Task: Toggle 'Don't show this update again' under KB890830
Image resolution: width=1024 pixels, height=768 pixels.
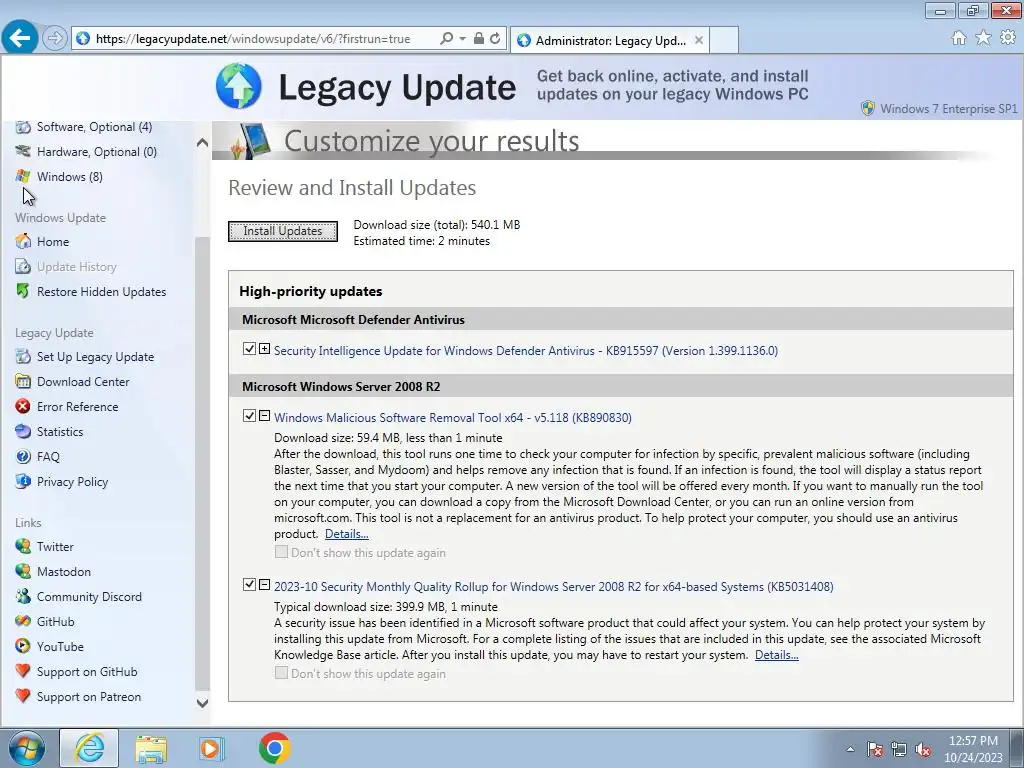Action: click(281, 552)
